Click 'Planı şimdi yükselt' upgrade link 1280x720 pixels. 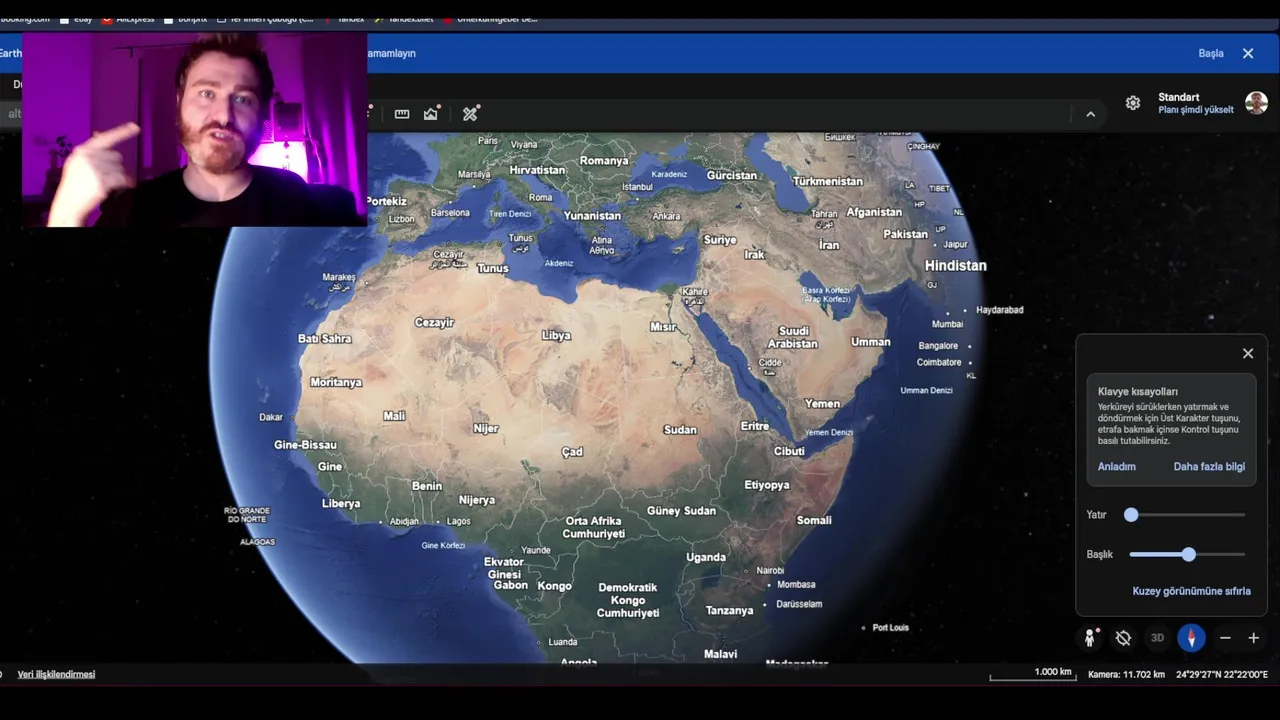pyautogui.click(x=1196, y=110)
